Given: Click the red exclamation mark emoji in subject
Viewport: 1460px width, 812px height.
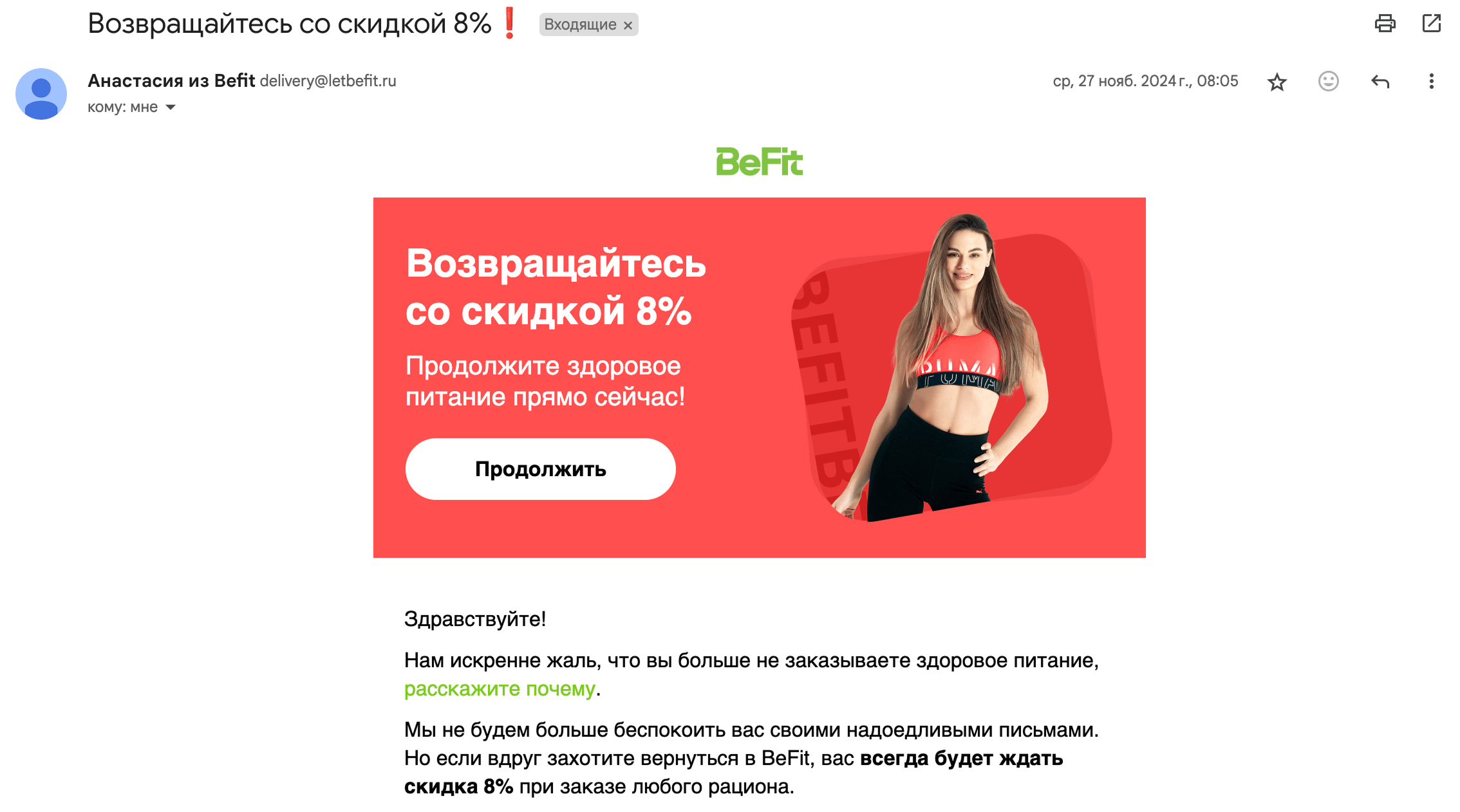Looking at the screenshot, I should coord(510,23).
